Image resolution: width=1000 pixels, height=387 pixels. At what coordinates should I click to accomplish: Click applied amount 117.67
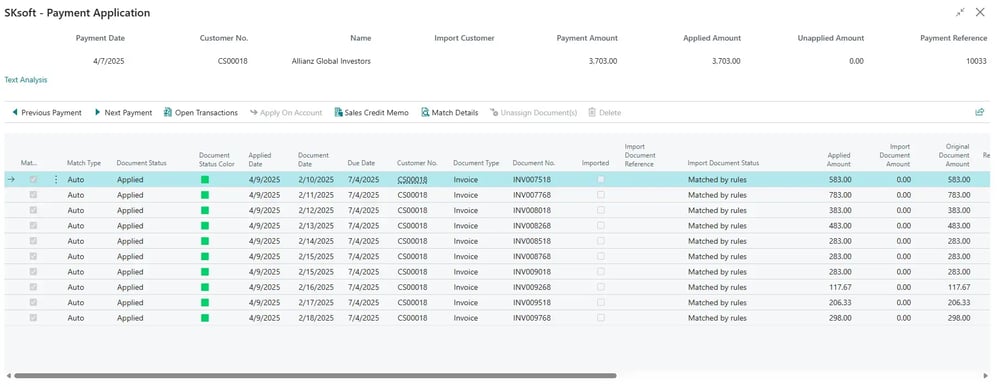[x=840, y=287]
